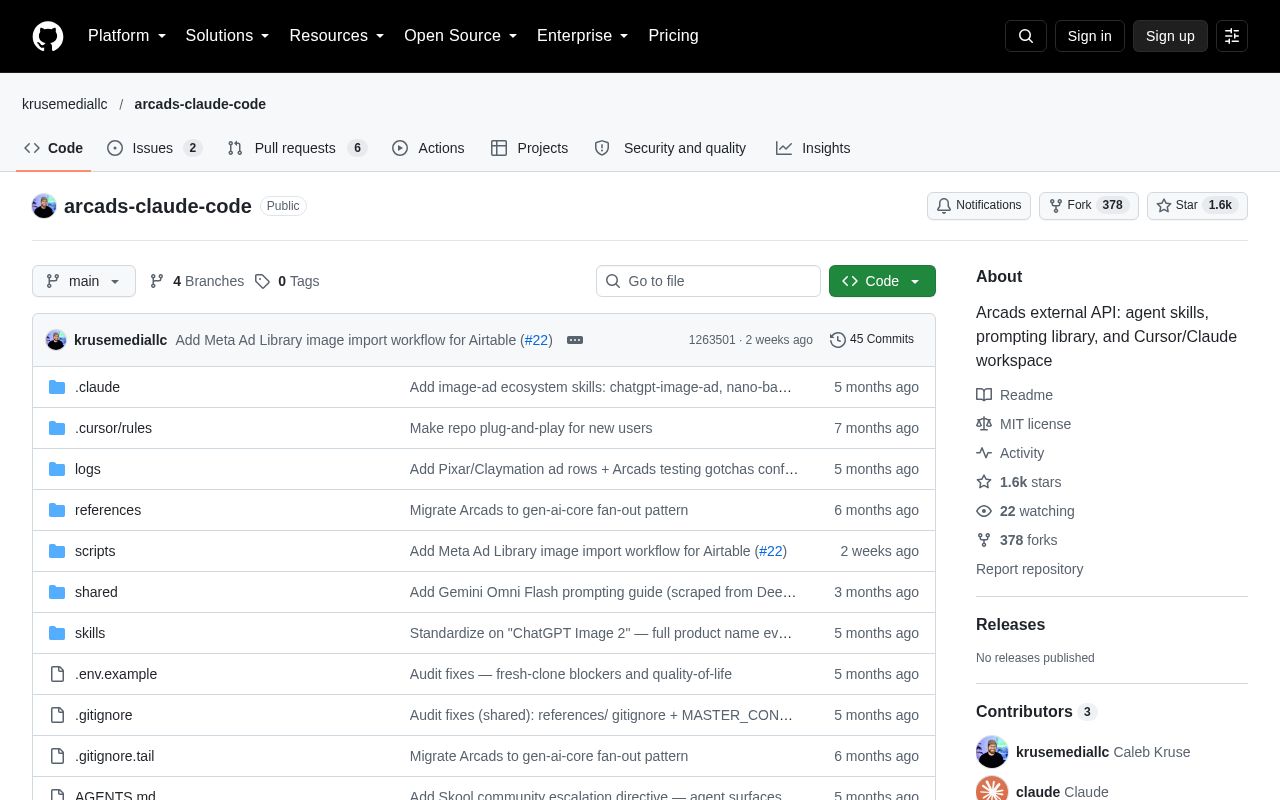Viewport: 1280px width, 800px height.
Task: Expand the Resources menu
Action: (x=337, y=36)
